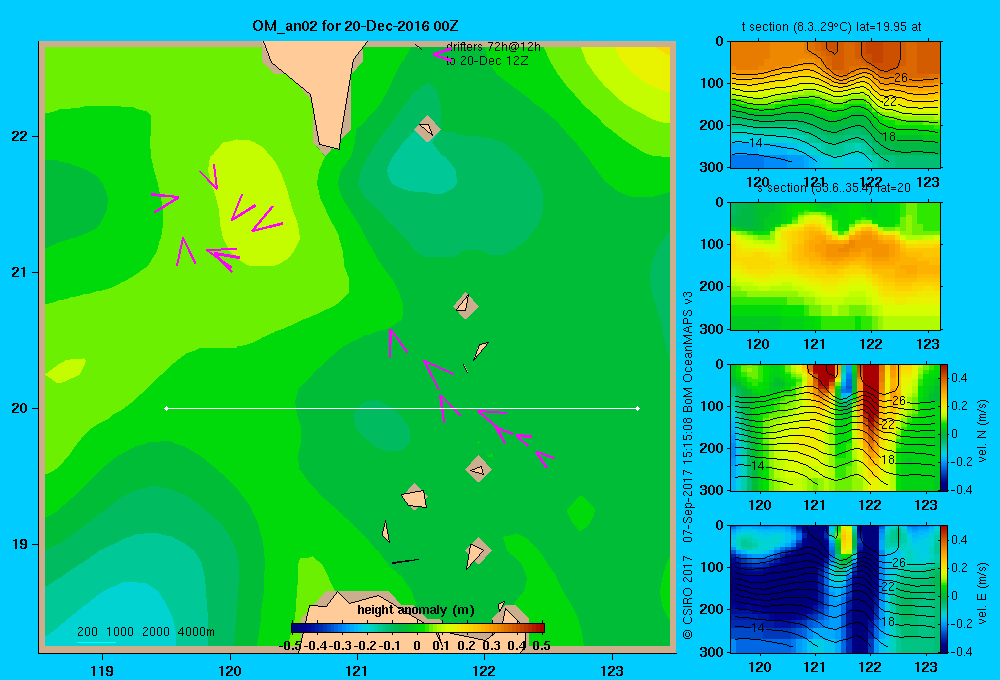Click contour label "18" in vel. N panel

tap(889, 459)
